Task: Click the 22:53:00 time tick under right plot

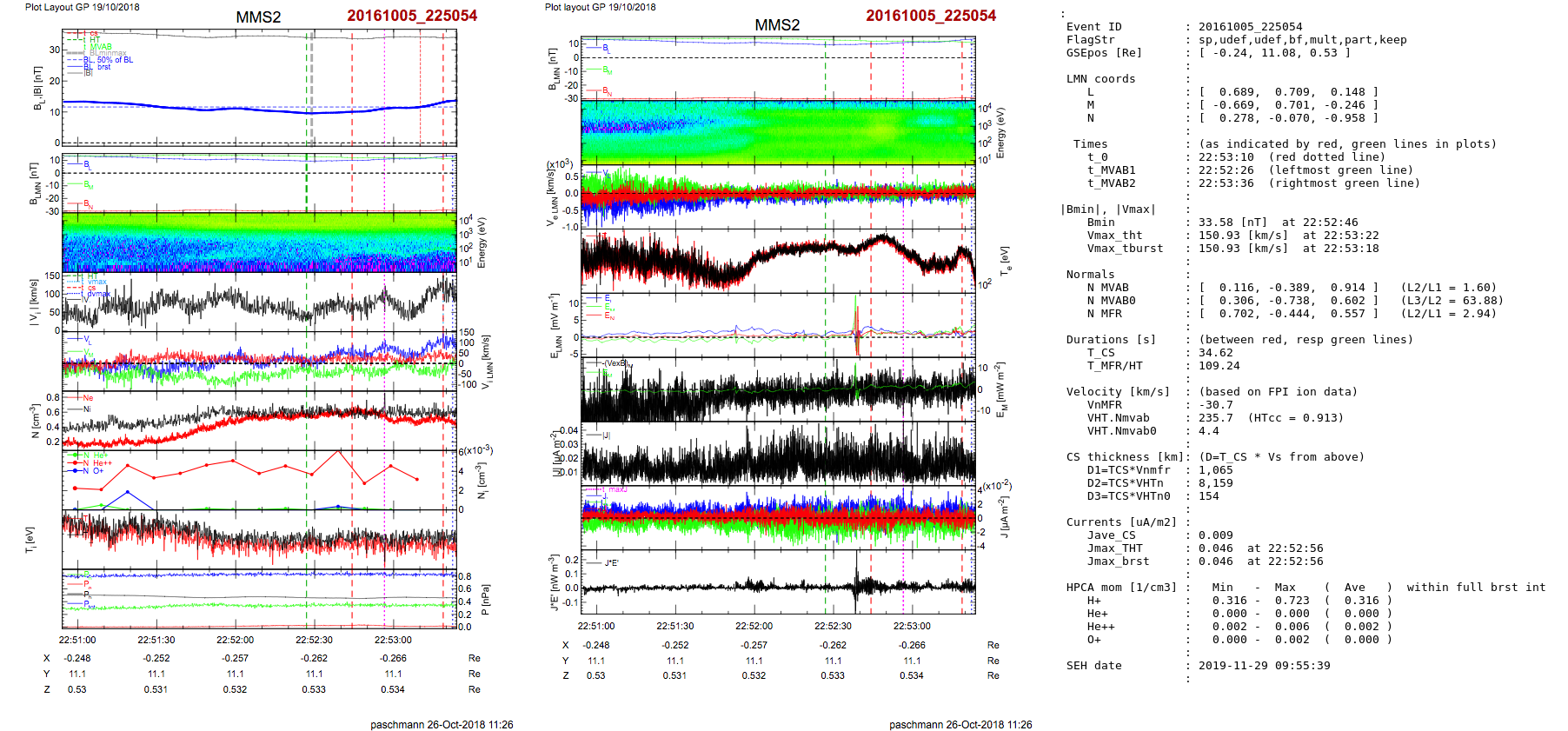Action: 912,626
